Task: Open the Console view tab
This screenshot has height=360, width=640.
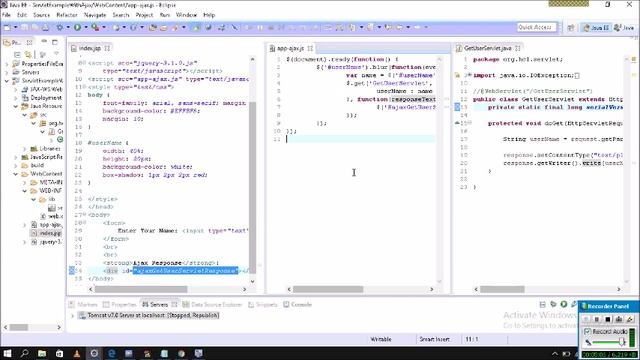Action: (x=298, y=304)
